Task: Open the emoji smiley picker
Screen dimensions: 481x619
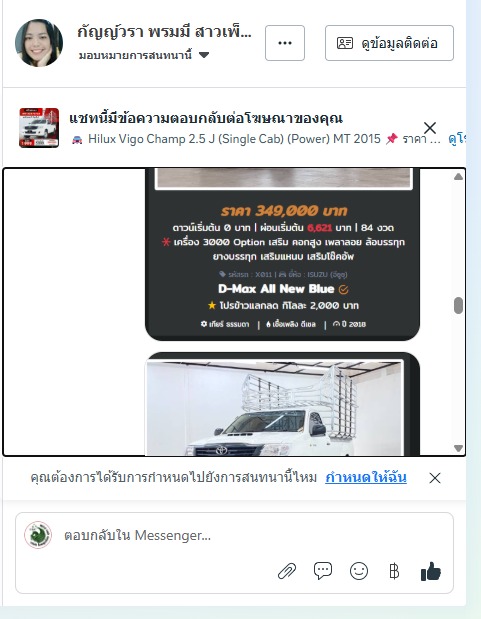Action: point(359,571)
